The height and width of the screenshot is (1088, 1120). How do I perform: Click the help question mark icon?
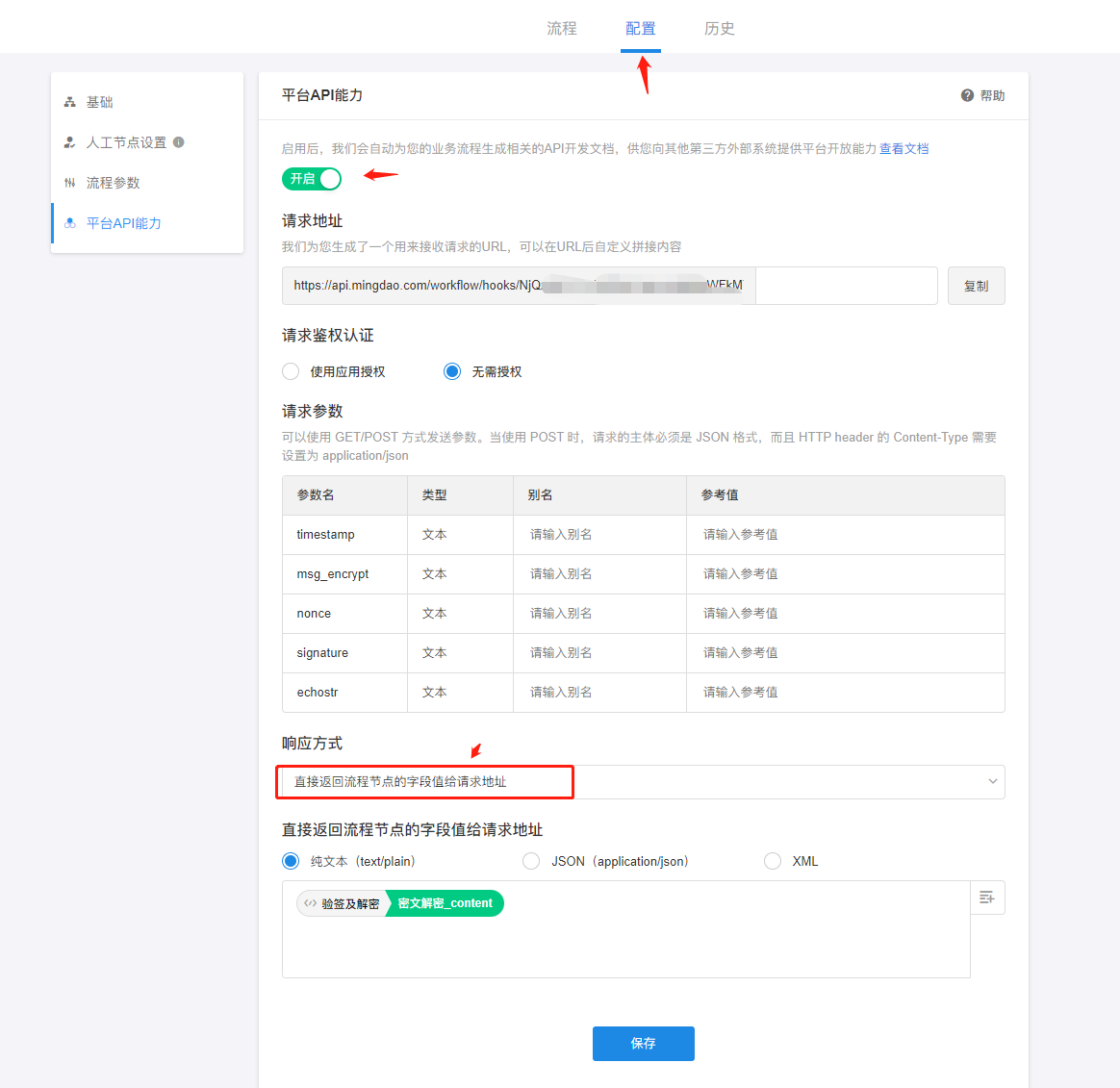click(x=967, y=95)
